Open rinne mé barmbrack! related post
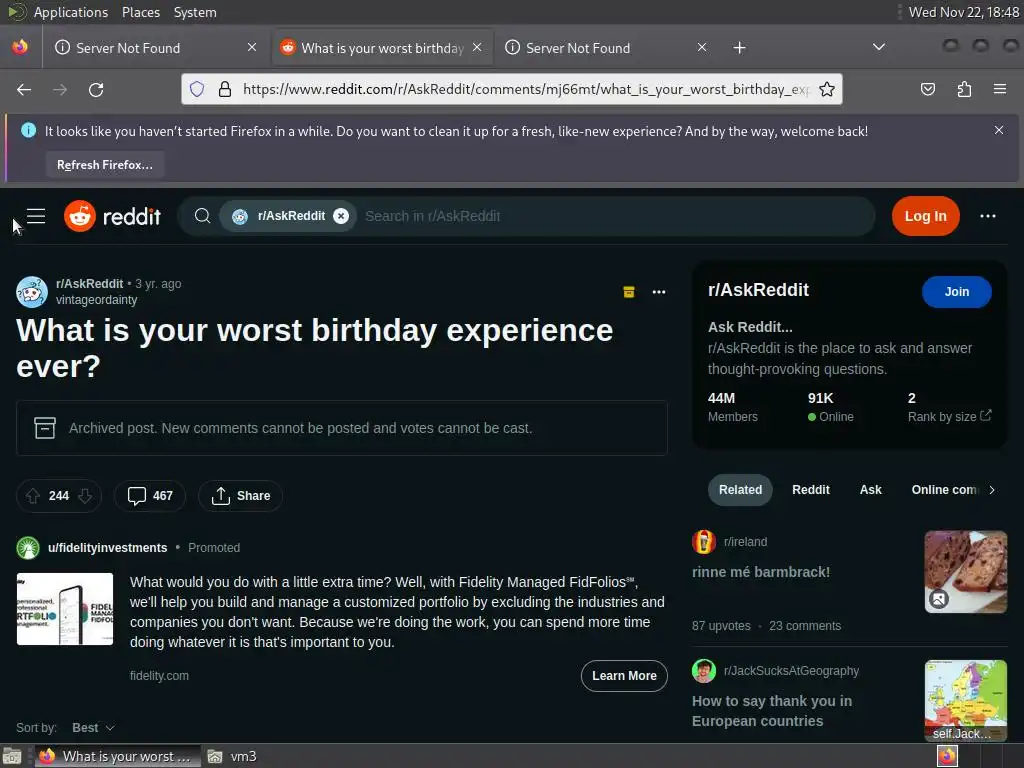The height and width of the screenshot is (768, 1024). pos(761,572)
